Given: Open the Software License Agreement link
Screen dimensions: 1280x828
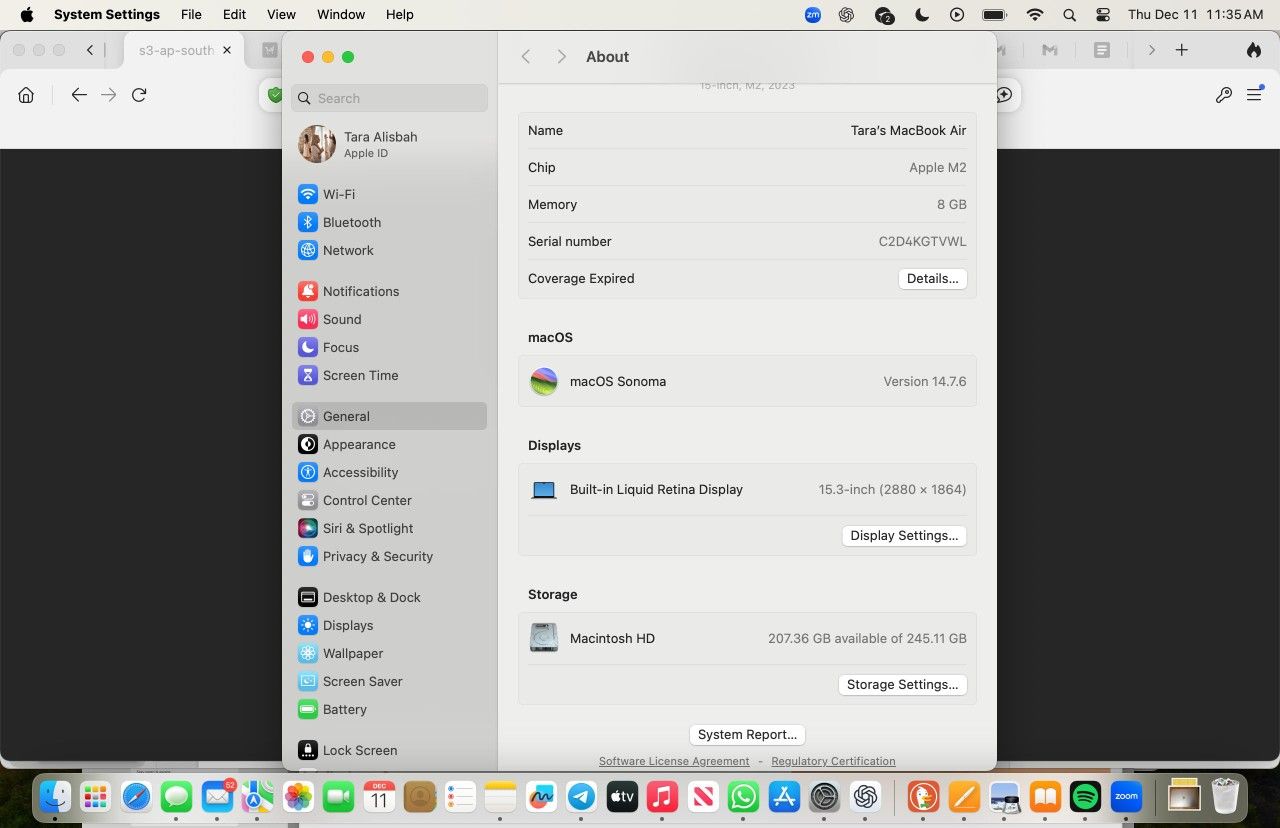Looking at the screenshot, I should [673, 760].
